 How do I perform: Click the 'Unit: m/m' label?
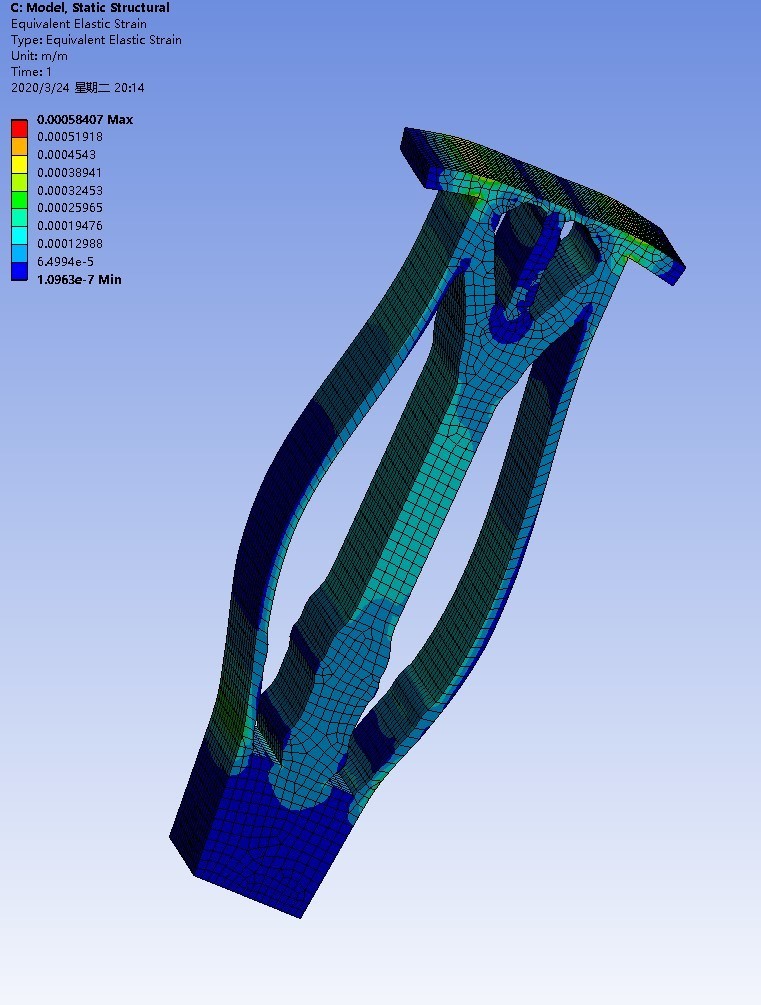39,56
